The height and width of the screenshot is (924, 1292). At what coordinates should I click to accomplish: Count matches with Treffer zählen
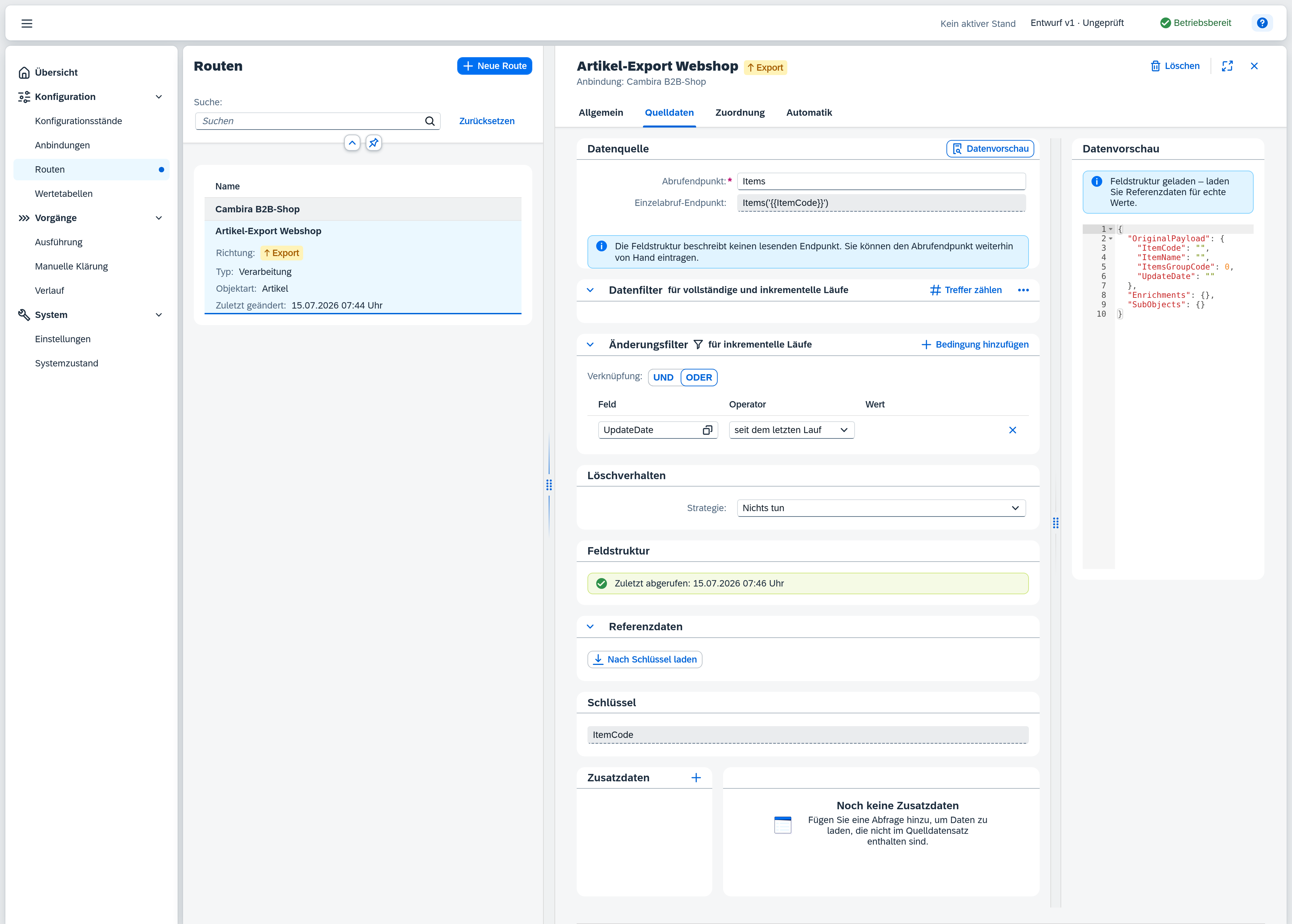coord(966,290)
